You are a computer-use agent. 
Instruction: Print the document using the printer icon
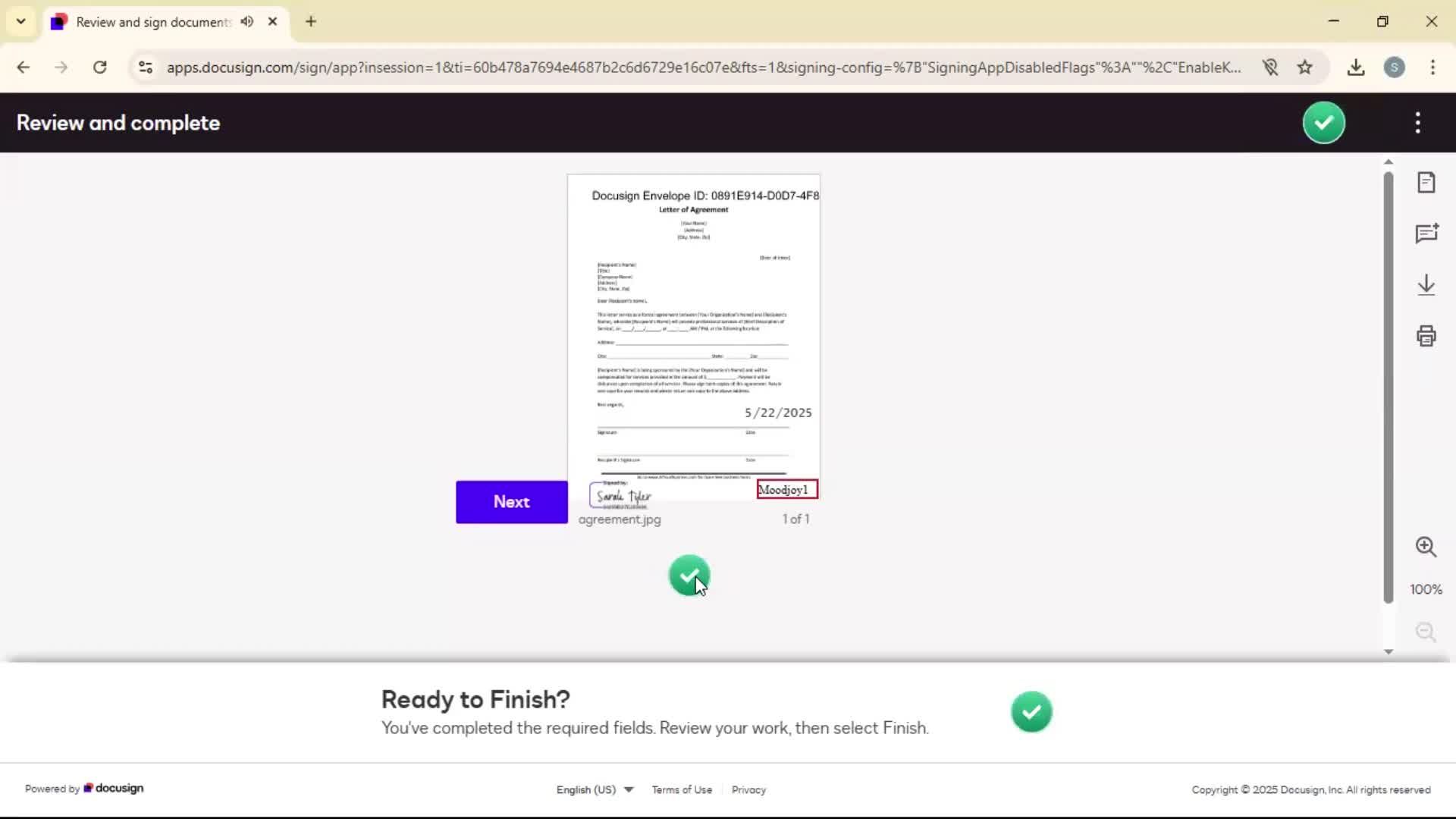coord(1426,336)
